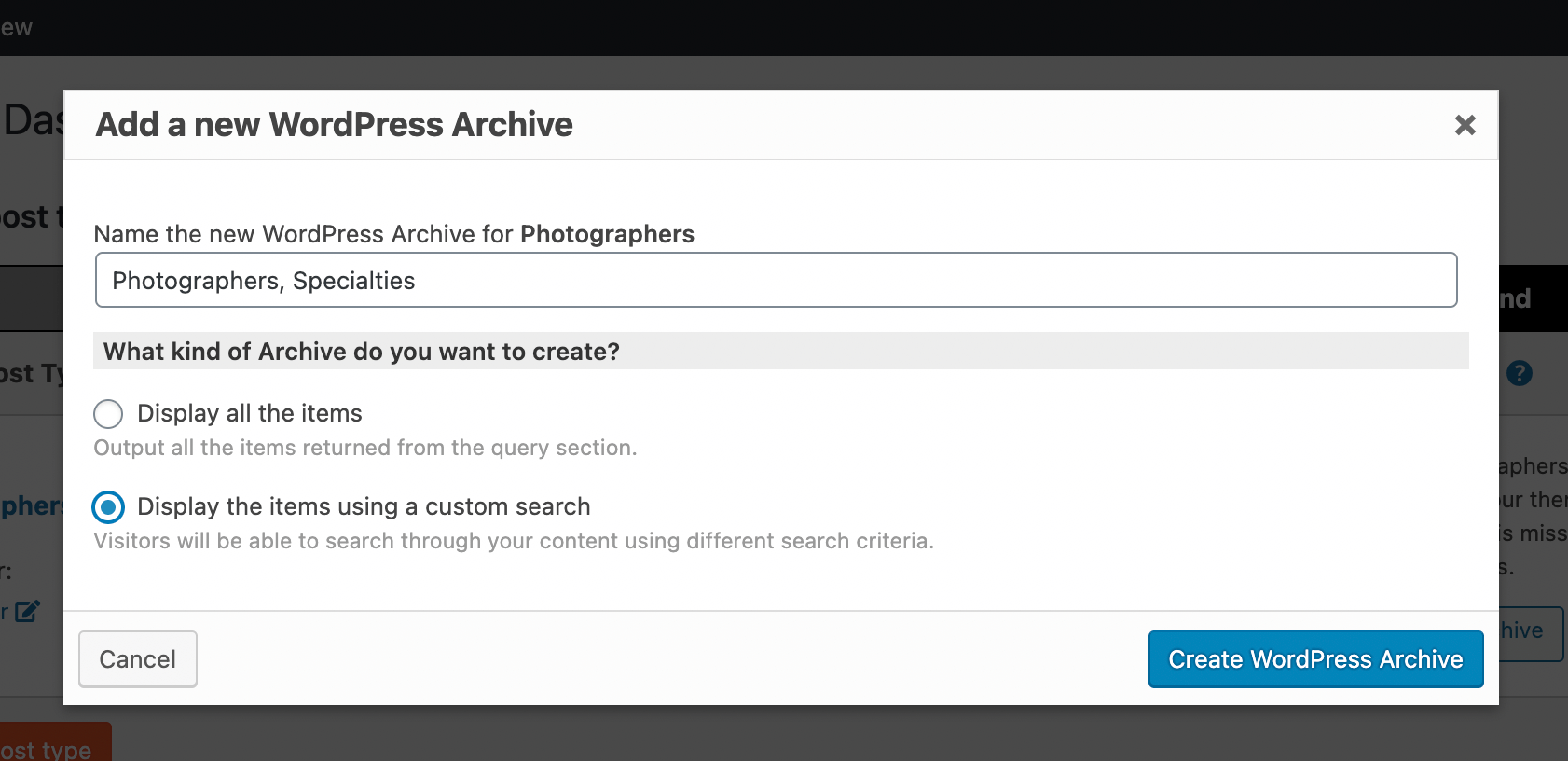Screen dimensions: 1568x761
Task: Click 'Visitors will be able to search' description
Action: (514, 541)
